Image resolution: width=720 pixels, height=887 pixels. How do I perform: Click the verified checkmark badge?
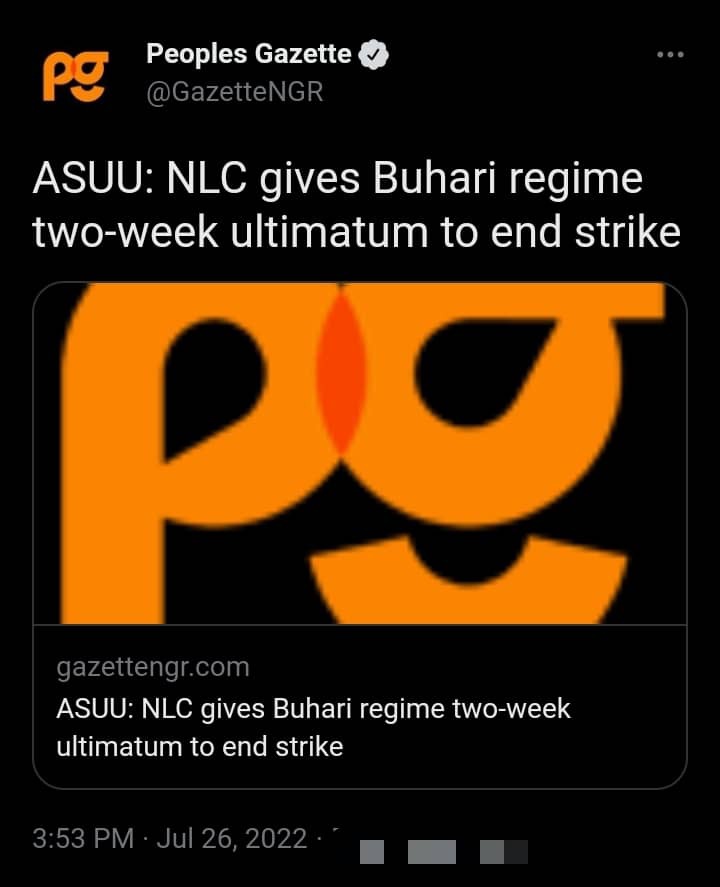point(374,55)
